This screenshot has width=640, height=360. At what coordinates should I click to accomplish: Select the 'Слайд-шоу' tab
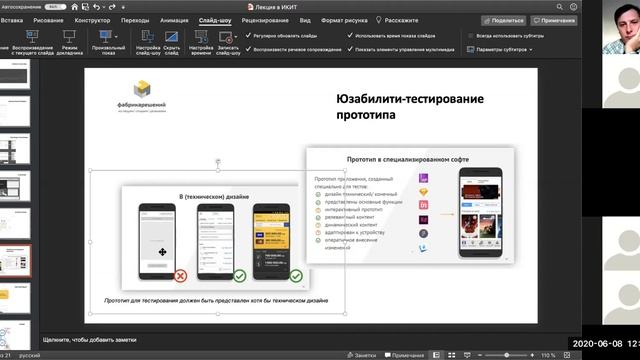pyautogui.click(x=215, y=20)
